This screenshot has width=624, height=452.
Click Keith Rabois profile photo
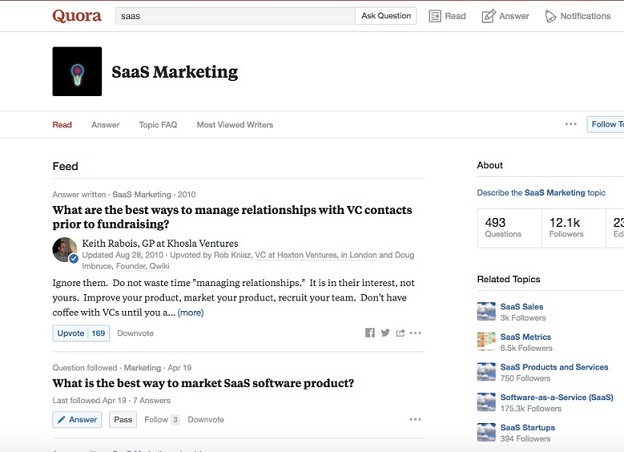[65, 250]
